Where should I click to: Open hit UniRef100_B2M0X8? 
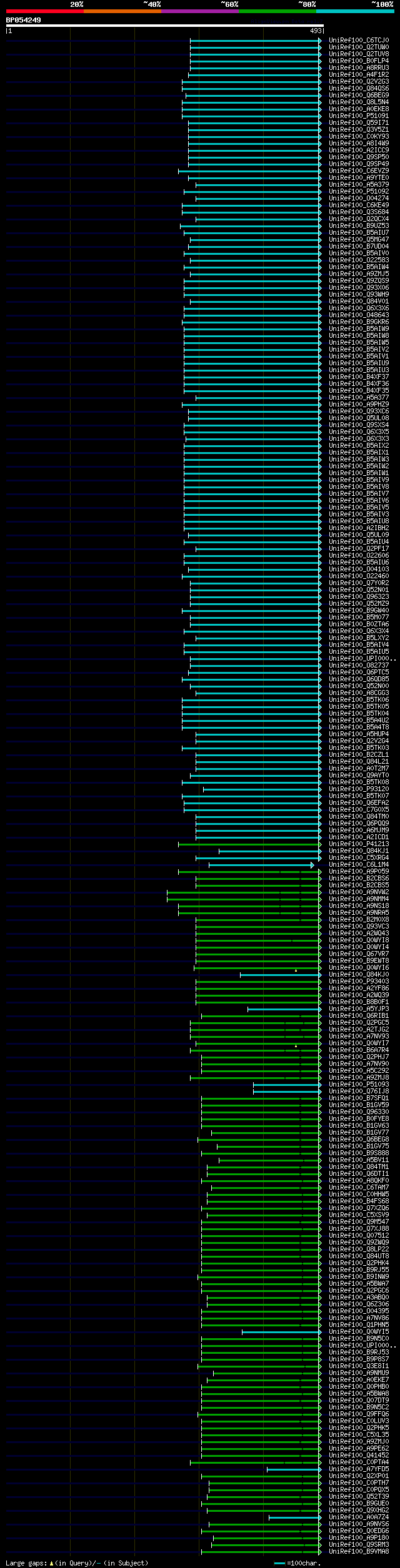pyautogui.click(x=359, y=920)
